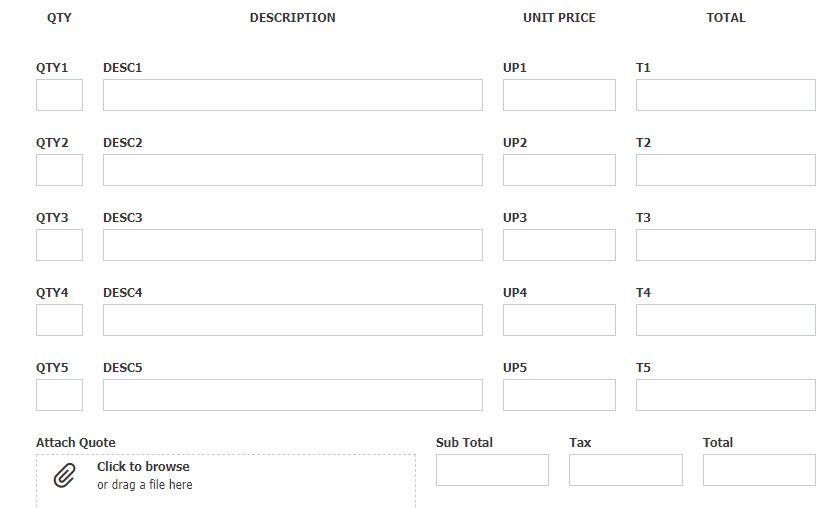The image size is (835, 508).
Task: Focus the QTY1 quantity field
Action: [x=59, y=95]
